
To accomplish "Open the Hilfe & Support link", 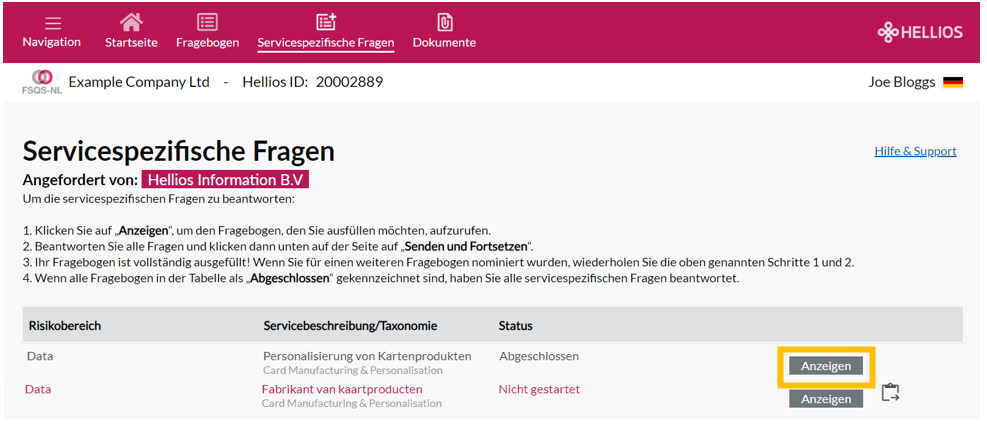I will tap(915, 151).
